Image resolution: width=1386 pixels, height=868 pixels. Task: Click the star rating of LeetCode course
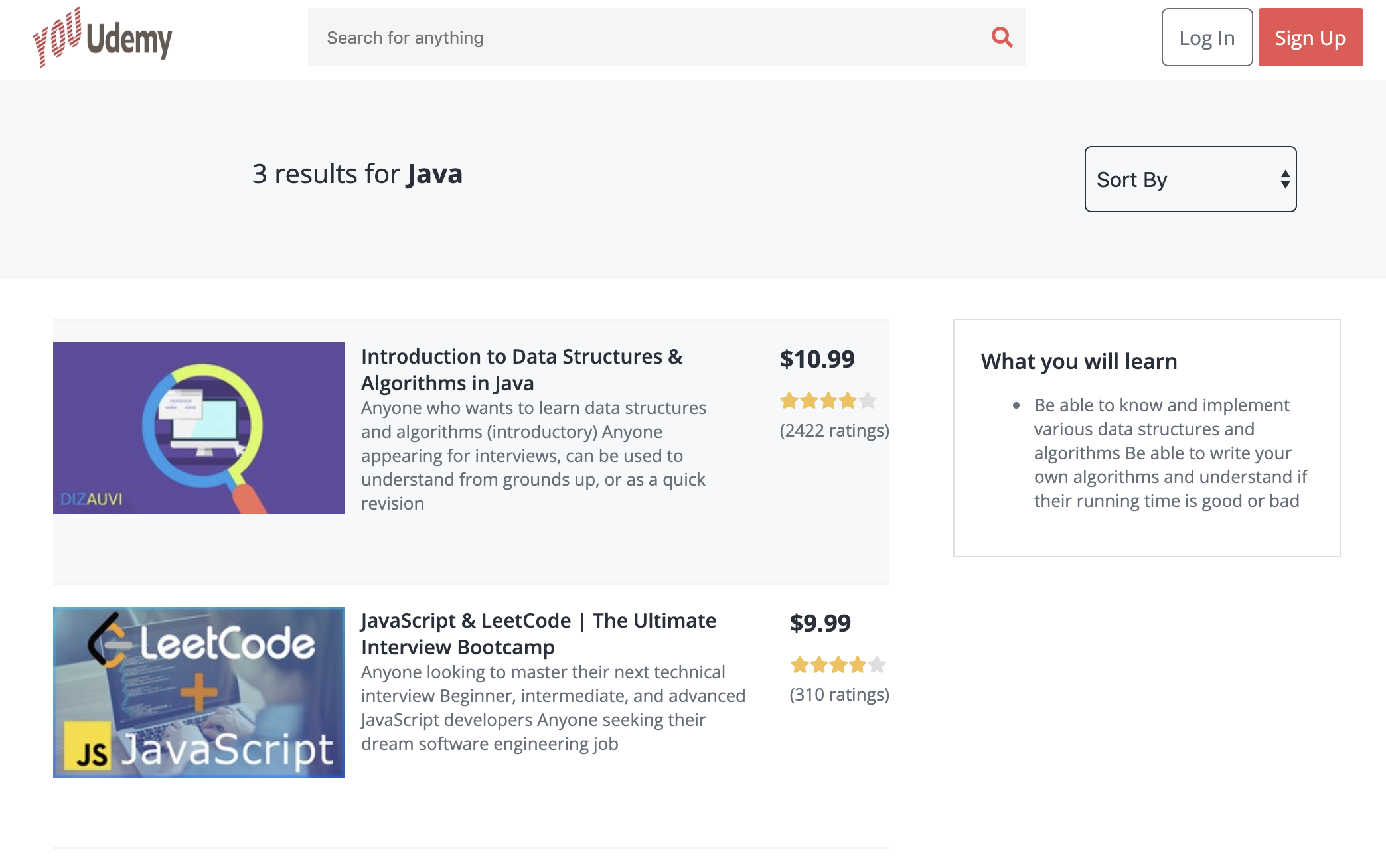[838, 664]
